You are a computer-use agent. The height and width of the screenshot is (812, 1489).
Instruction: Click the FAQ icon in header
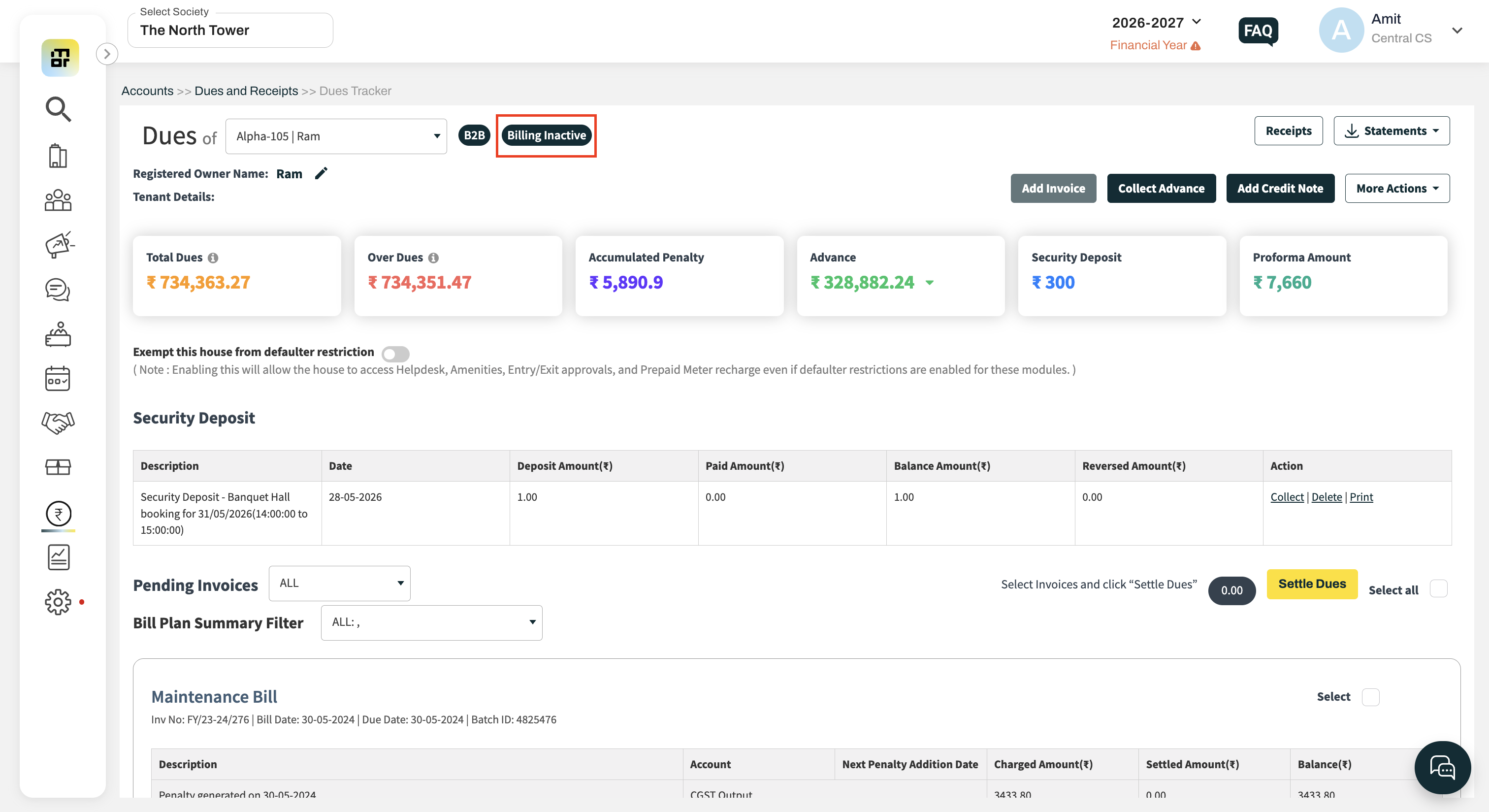point(1258,31)
